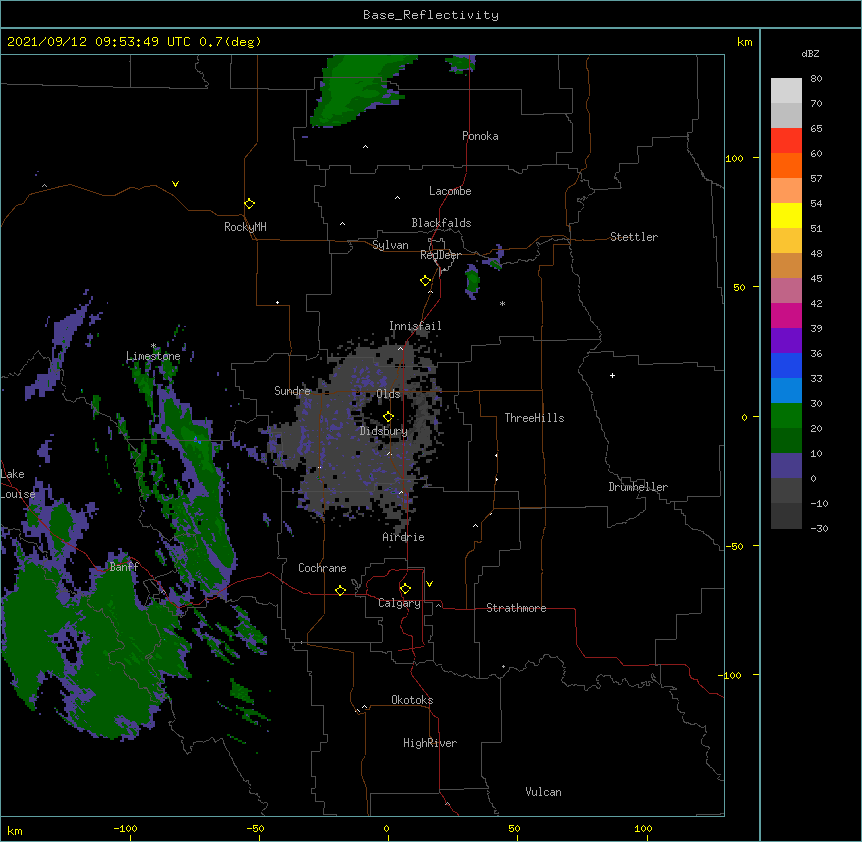
Task: Click the Stettler city label
Action: 633,237
